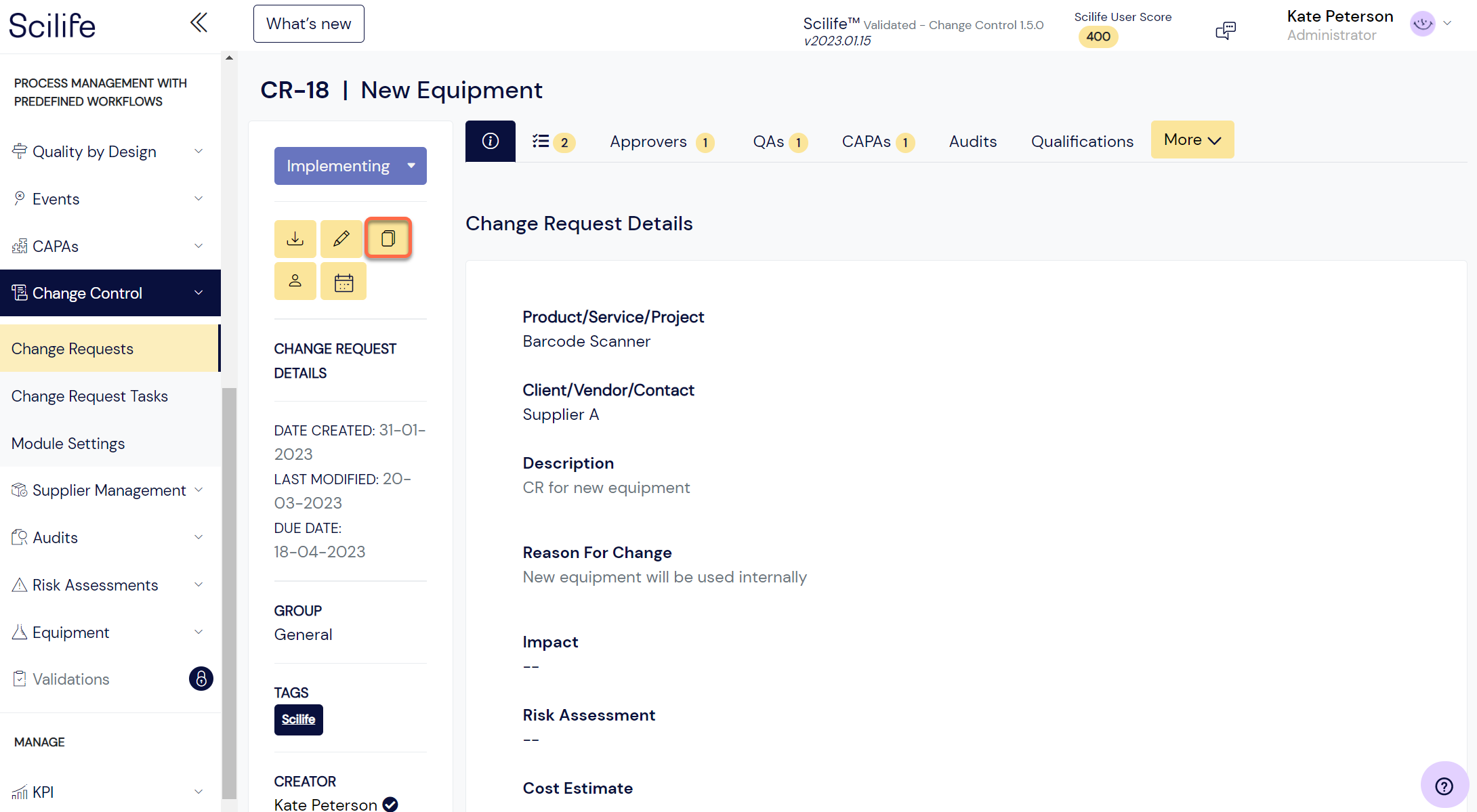Open the help question mark button

(x=1444, y=786)
